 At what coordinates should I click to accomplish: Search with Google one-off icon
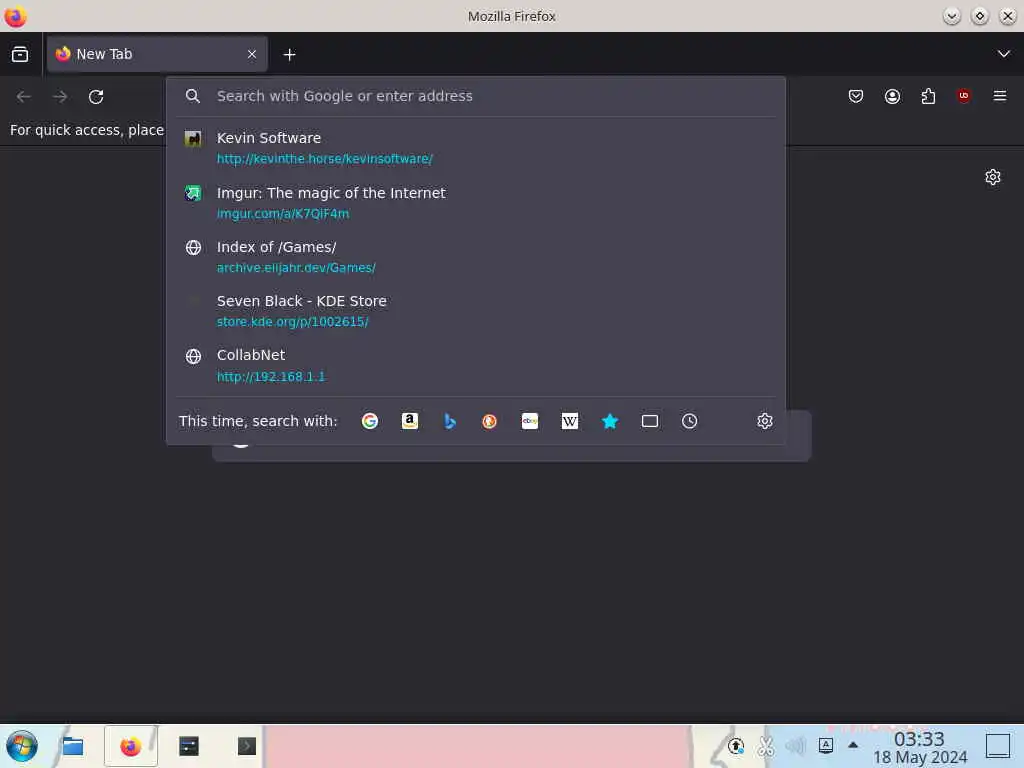tap(370, 421)
